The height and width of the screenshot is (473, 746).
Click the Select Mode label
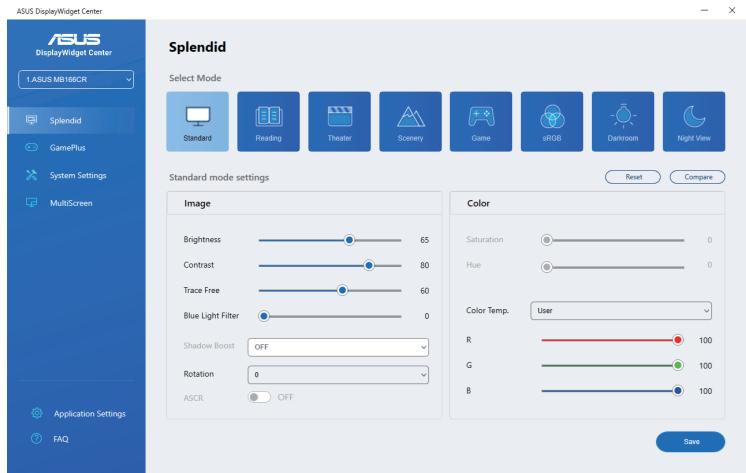195,78
